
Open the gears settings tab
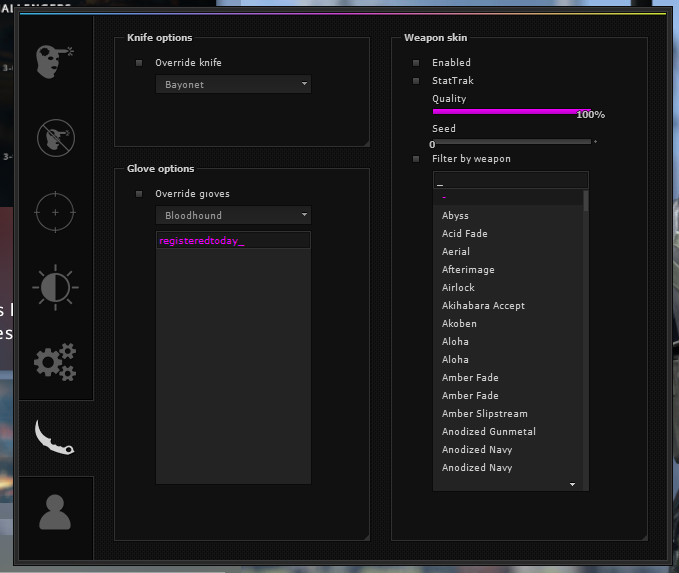[55, 361]
